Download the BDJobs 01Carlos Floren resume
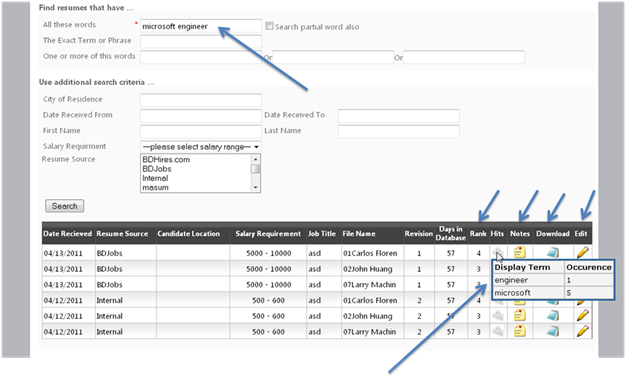626x380 pixels. 553,253
